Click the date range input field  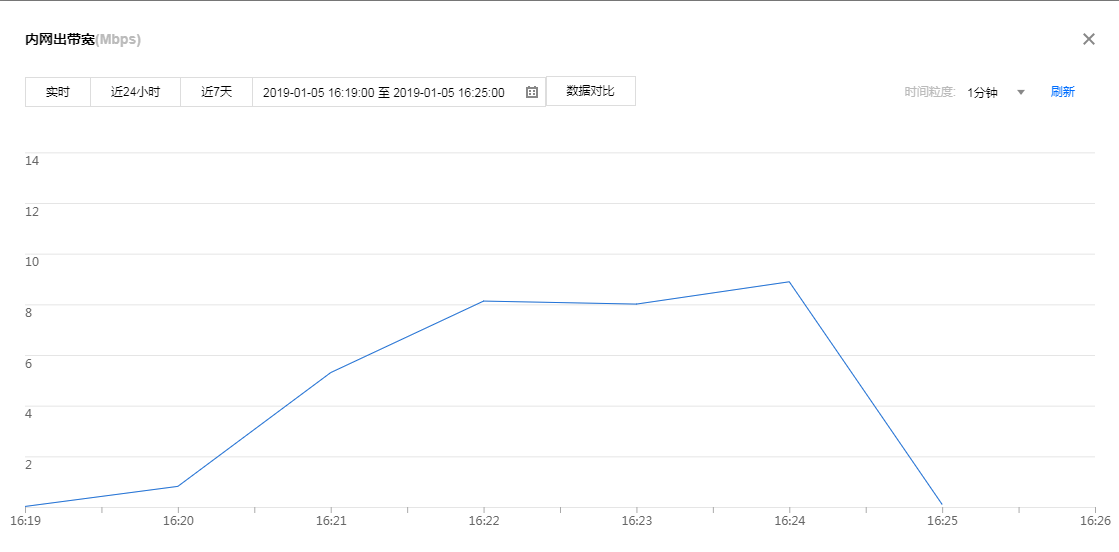[x=384, y=92]
